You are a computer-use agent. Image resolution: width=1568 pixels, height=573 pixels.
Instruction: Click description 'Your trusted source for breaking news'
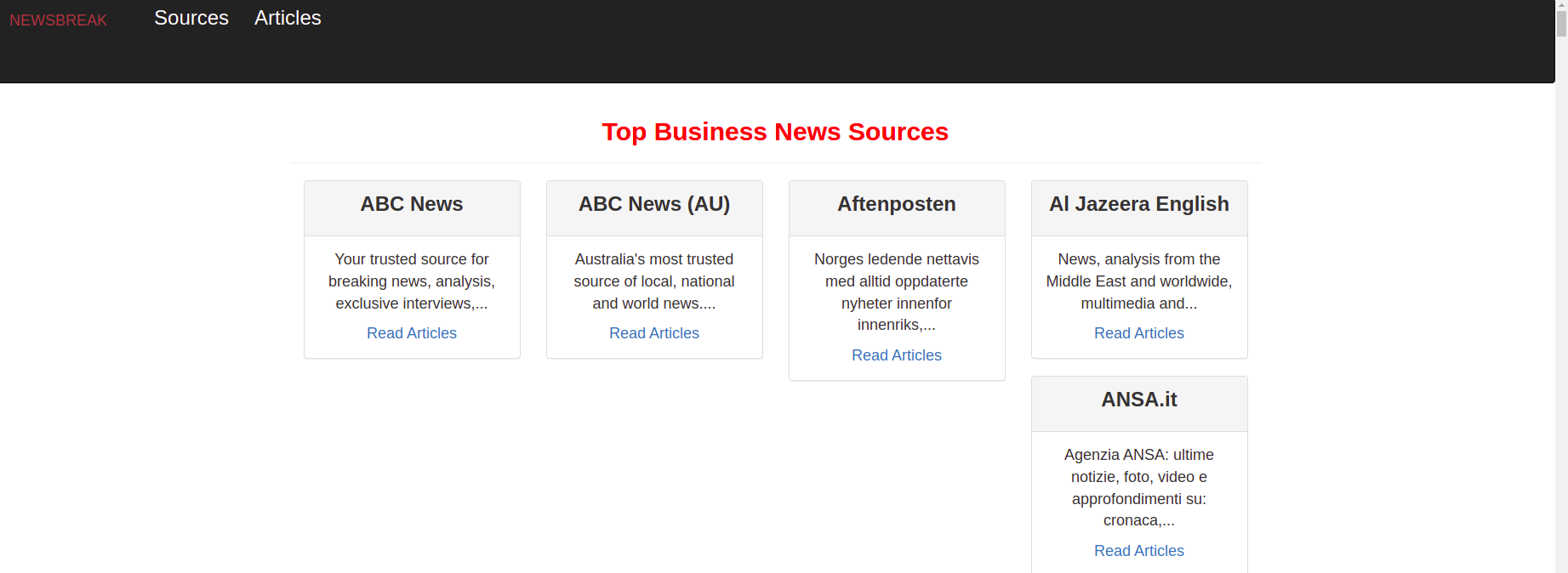(x=412, y=281)
